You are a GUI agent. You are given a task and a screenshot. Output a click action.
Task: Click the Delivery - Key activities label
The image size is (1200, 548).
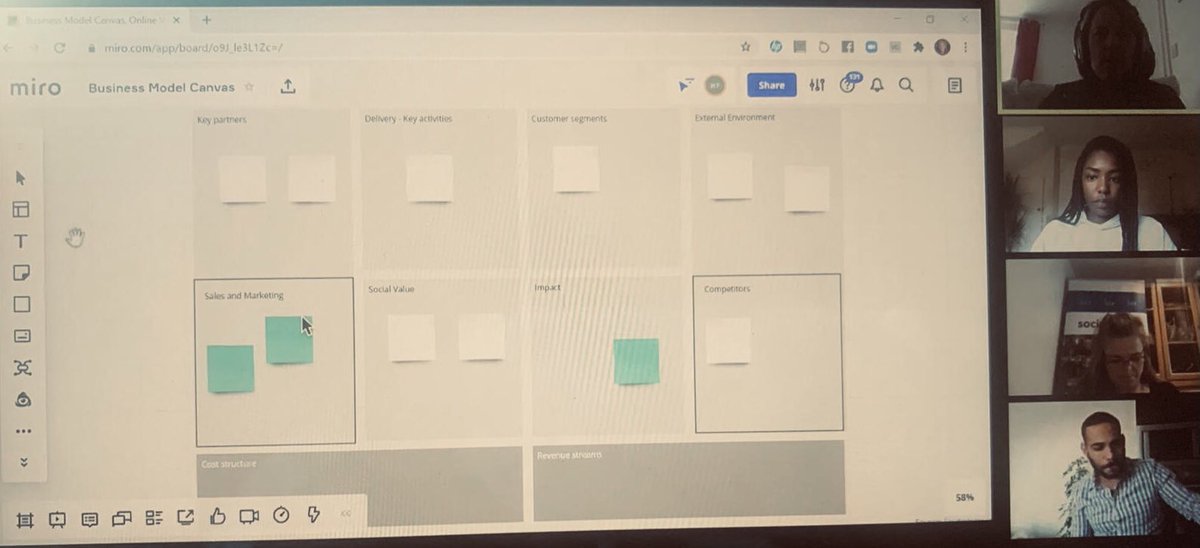408,118
